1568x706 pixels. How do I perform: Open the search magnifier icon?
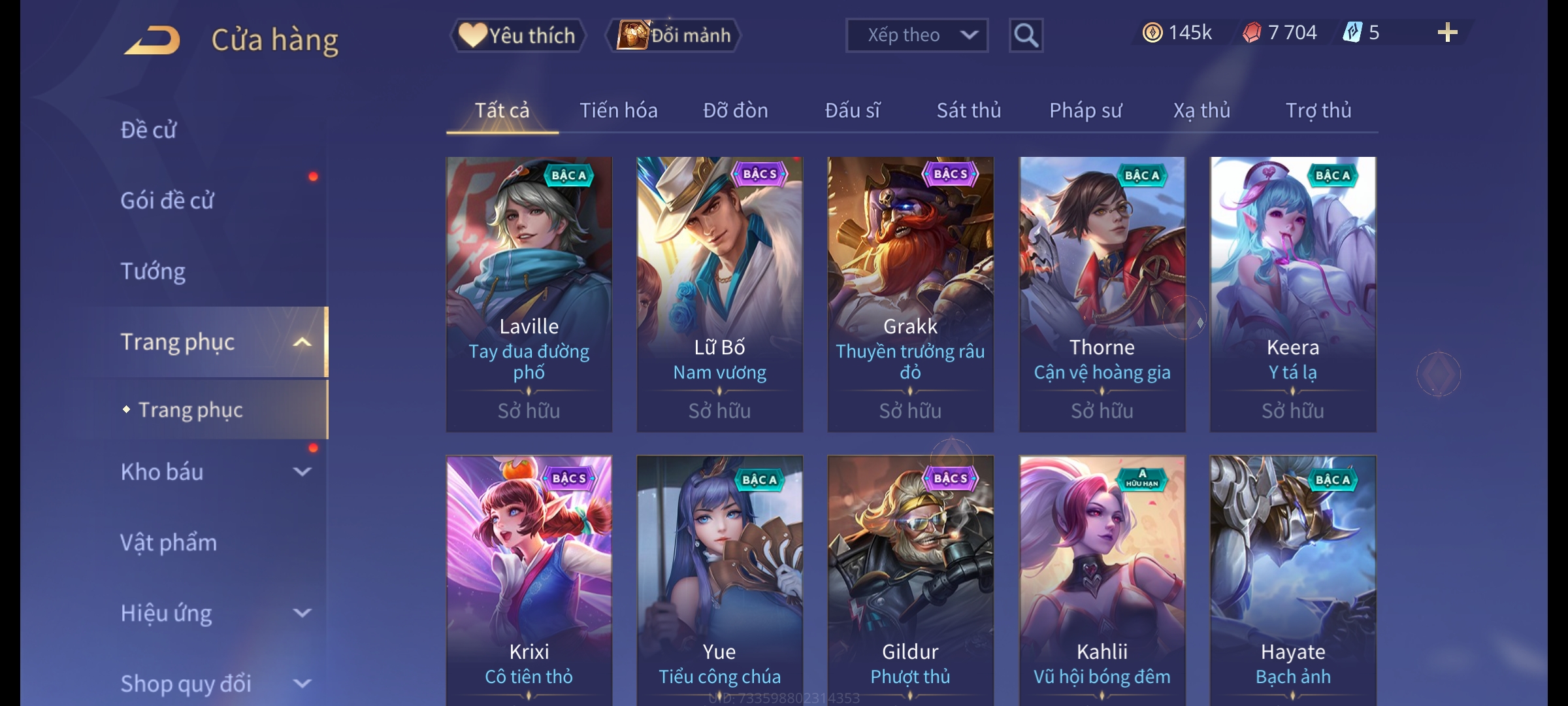pyautogui.click(x=1026, y=35)
